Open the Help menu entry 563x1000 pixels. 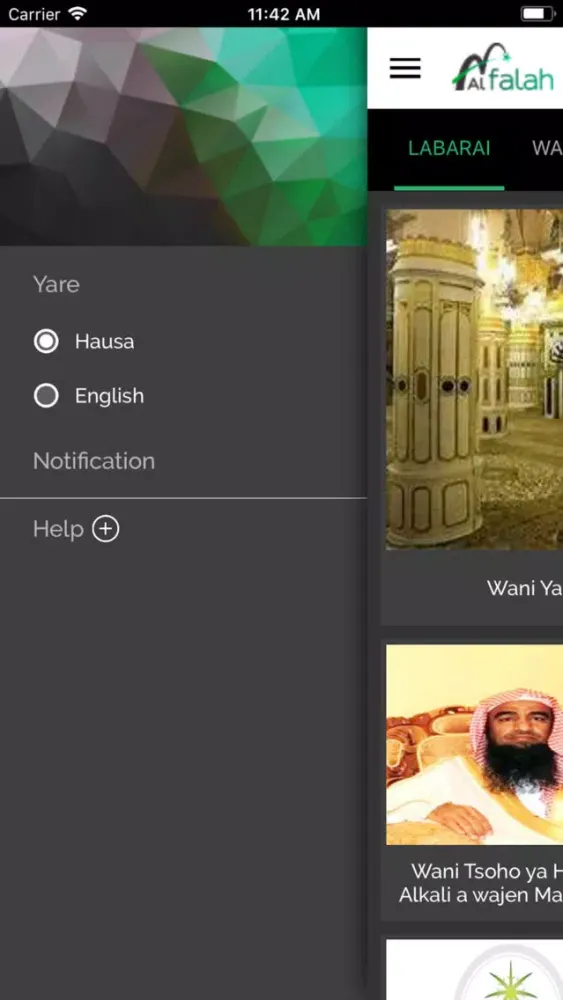coord(58,529)
